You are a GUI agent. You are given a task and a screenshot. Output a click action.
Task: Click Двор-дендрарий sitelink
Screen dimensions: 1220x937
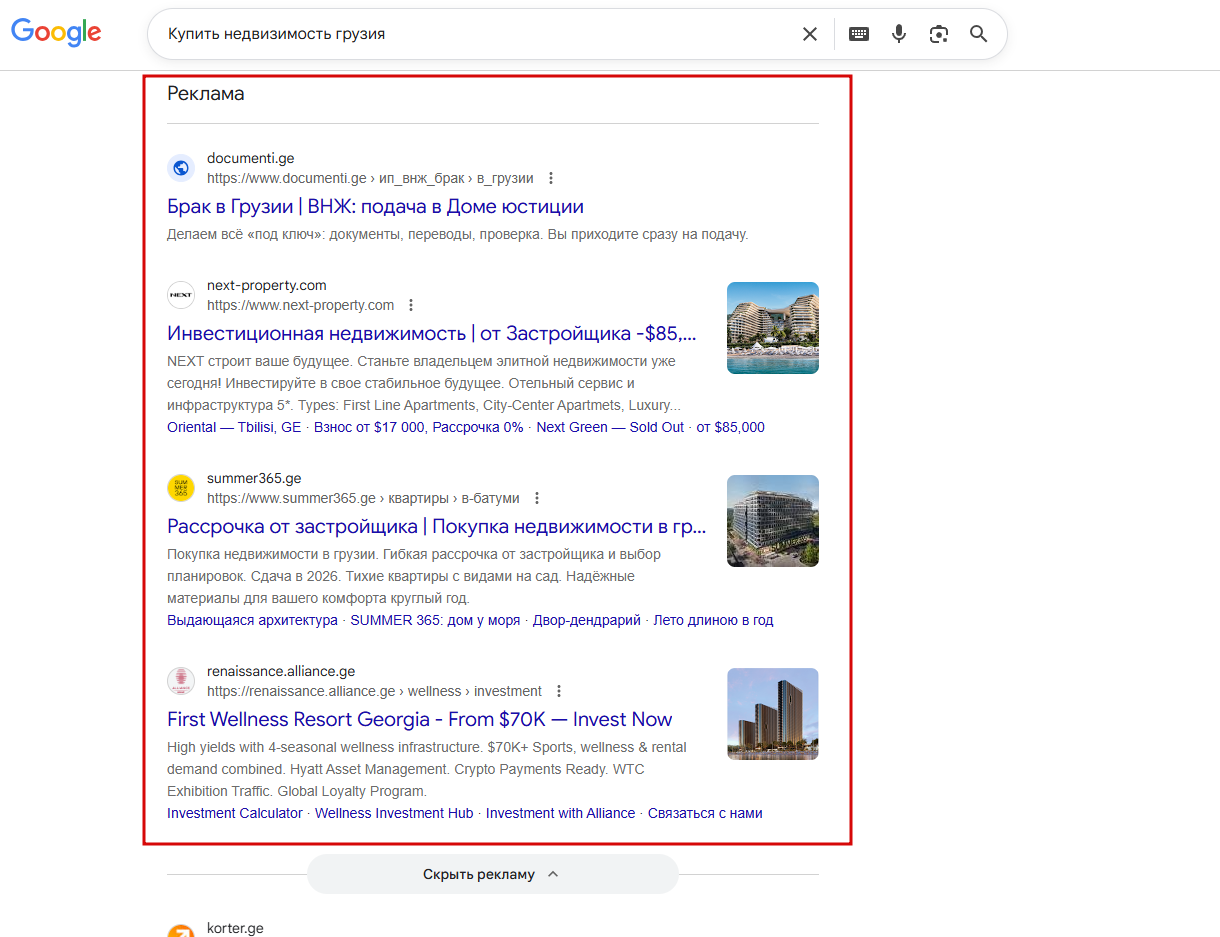coord(587,620)
